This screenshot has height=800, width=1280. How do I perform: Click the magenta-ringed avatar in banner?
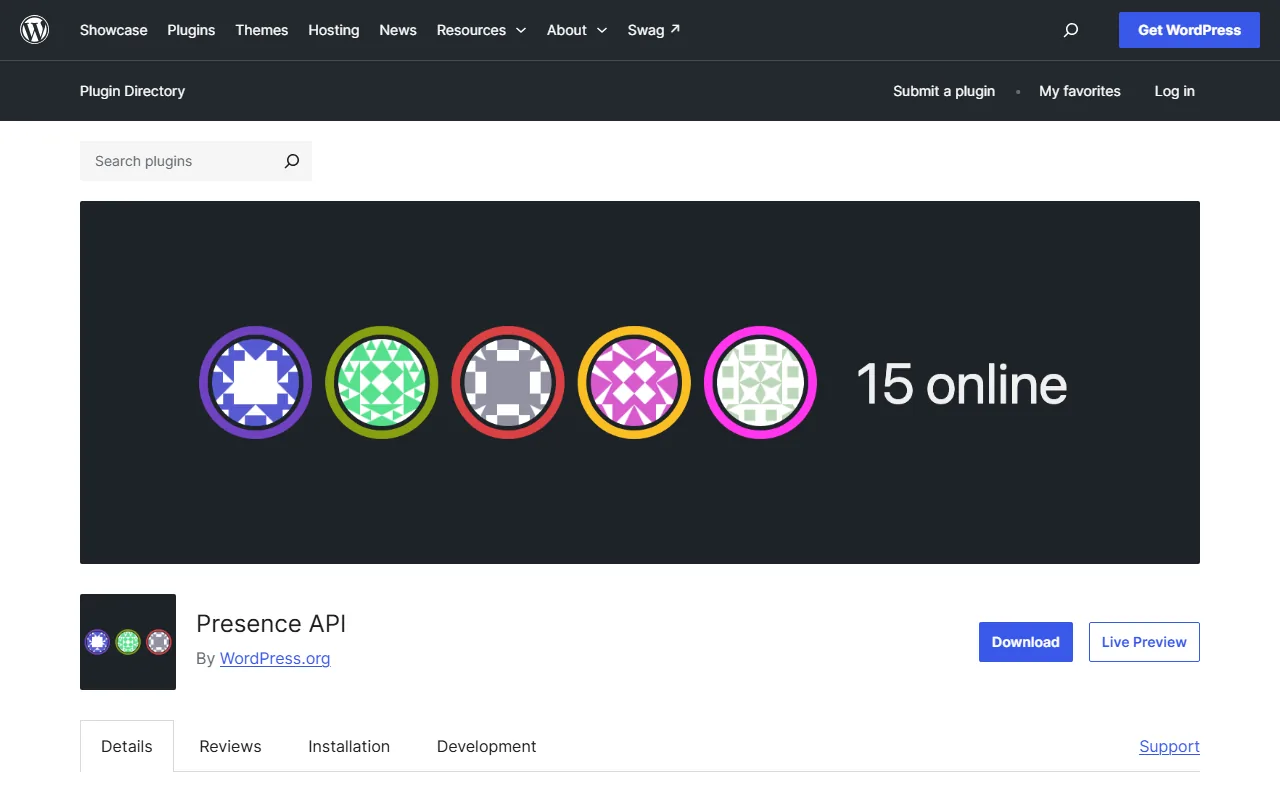coord(760,382)
